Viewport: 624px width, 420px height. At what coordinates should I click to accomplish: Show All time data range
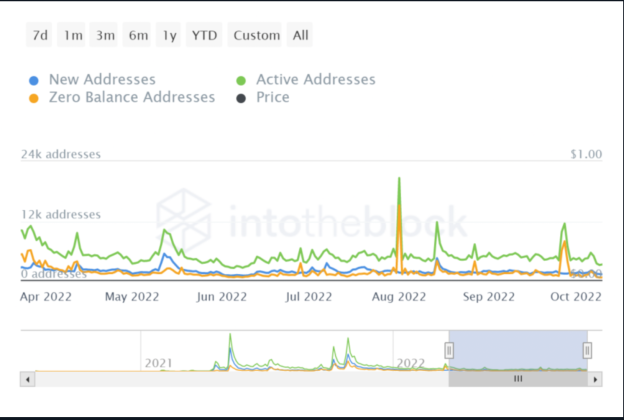pos(301,35)
